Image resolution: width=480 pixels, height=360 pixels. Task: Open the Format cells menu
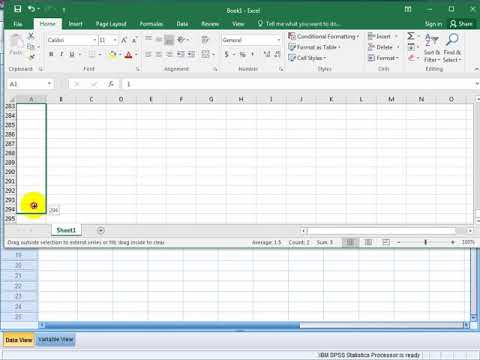[x=383, y=58]
